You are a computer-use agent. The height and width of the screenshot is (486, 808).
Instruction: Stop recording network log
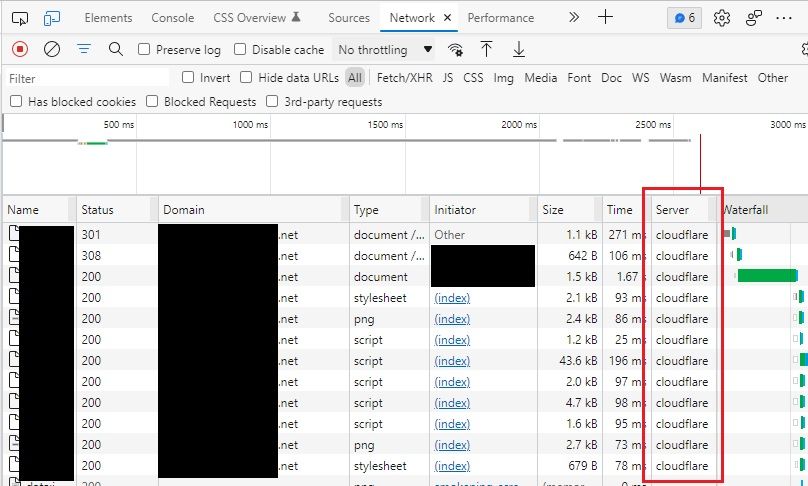[x=20, y=49]
